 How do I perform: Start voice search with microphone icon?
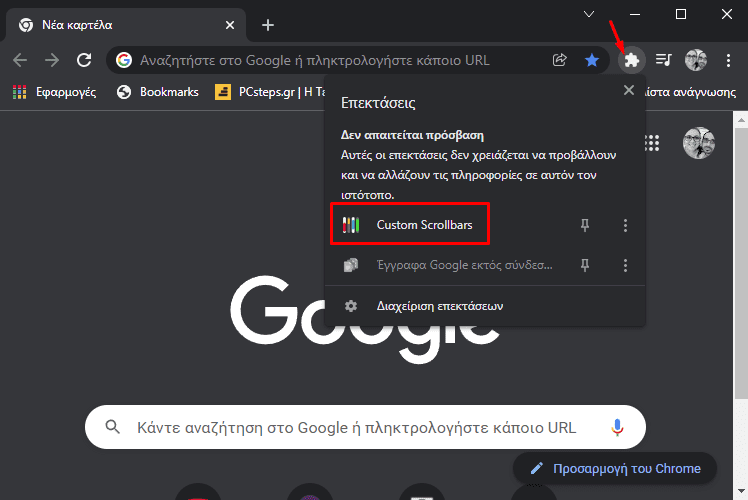click(x=617, y=427)
